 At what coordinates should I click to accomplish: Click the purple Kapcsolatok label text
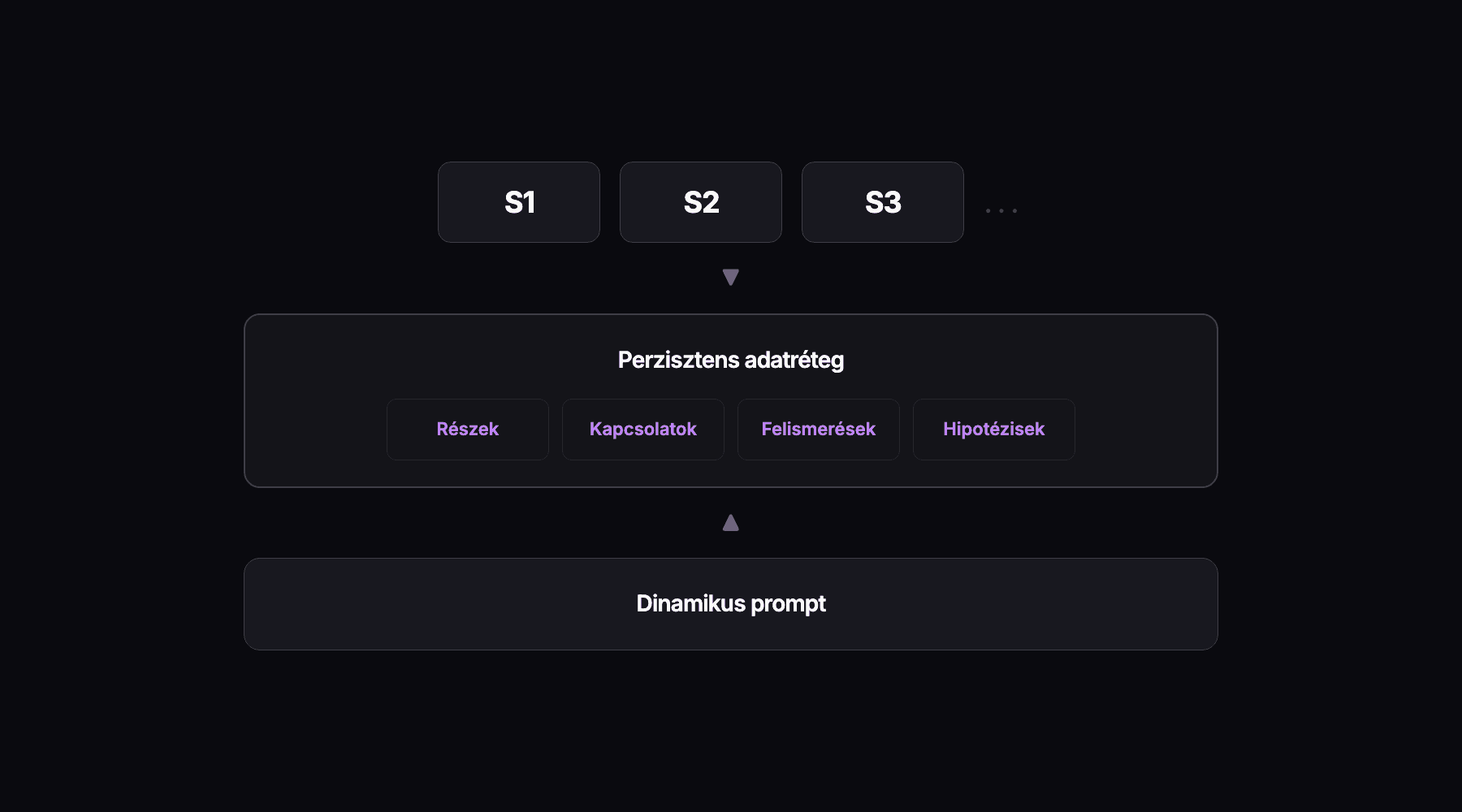coord(643,429)
